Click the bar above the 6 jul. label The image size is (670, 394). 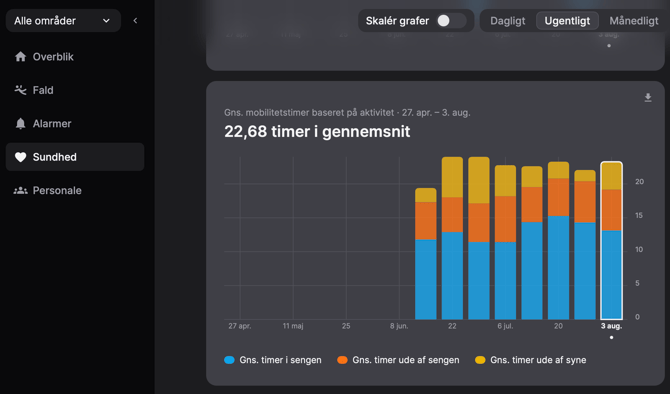click(x=505, y=242)
